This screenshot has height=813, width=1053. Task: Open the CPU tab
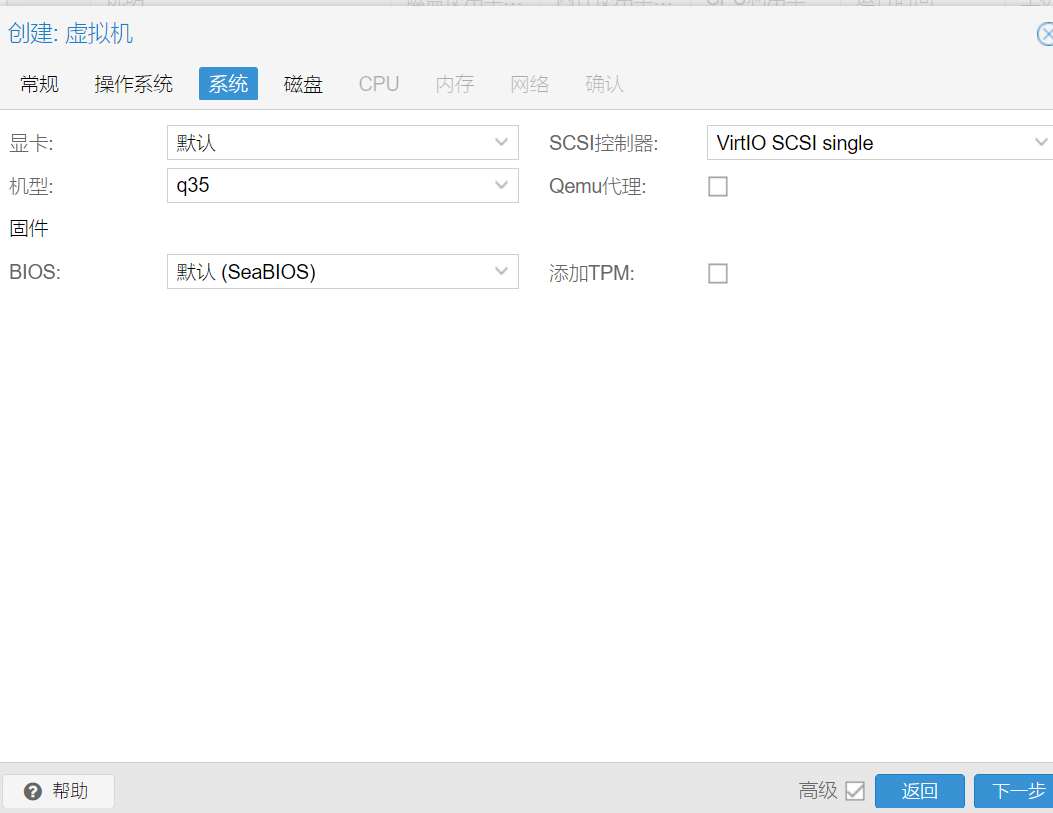pyautogui.click(x=379, y=84)
